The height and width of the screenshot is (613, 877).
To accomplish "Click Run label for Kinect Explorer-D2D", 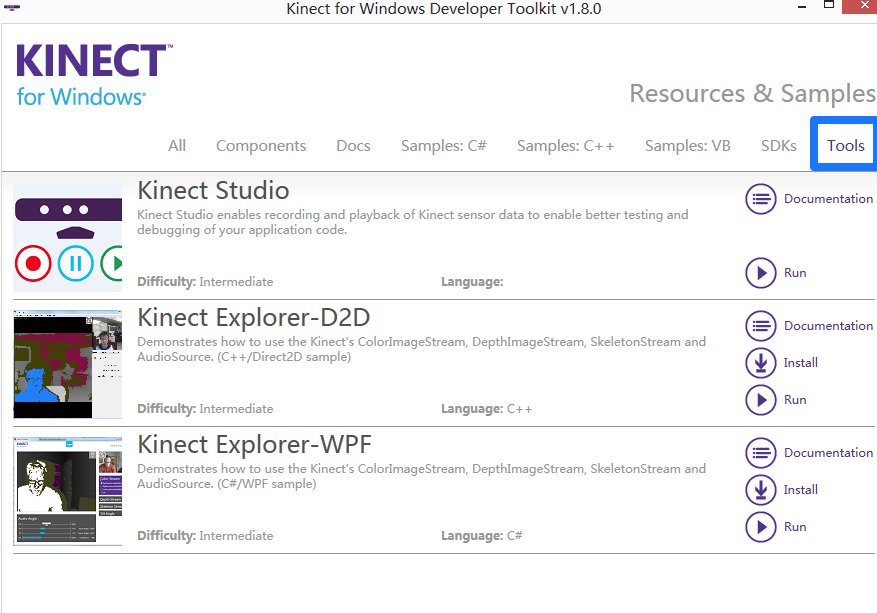I will (795, 400).
